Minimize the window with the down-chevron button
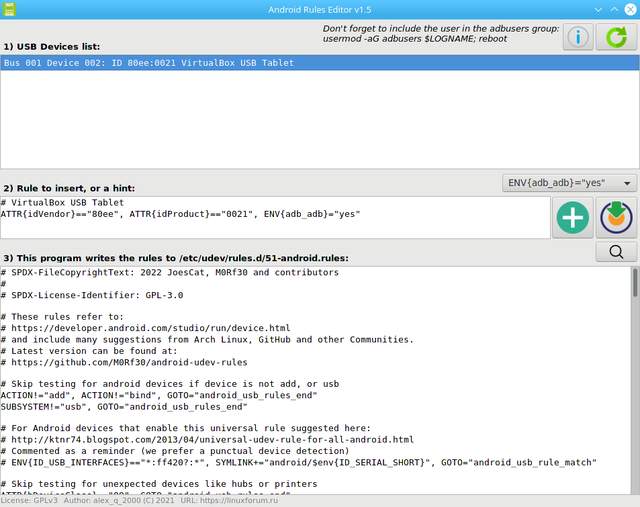 (x=598, y=9)
